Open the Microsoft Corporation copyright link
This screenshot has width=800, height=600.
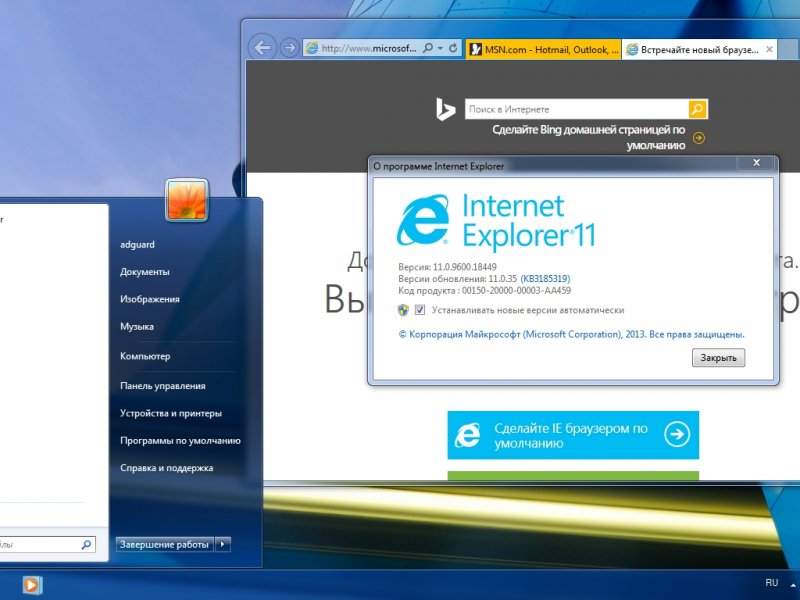571,335
